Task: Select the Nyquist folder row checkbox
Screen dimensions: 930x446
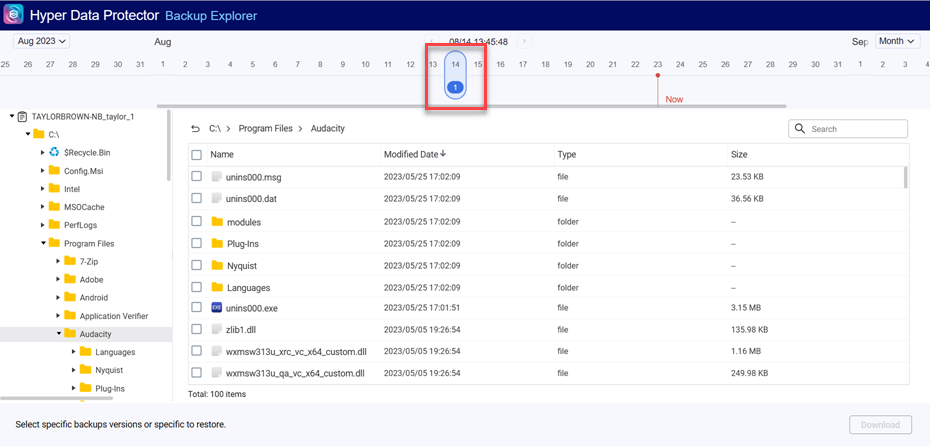Action: point(196,265)
